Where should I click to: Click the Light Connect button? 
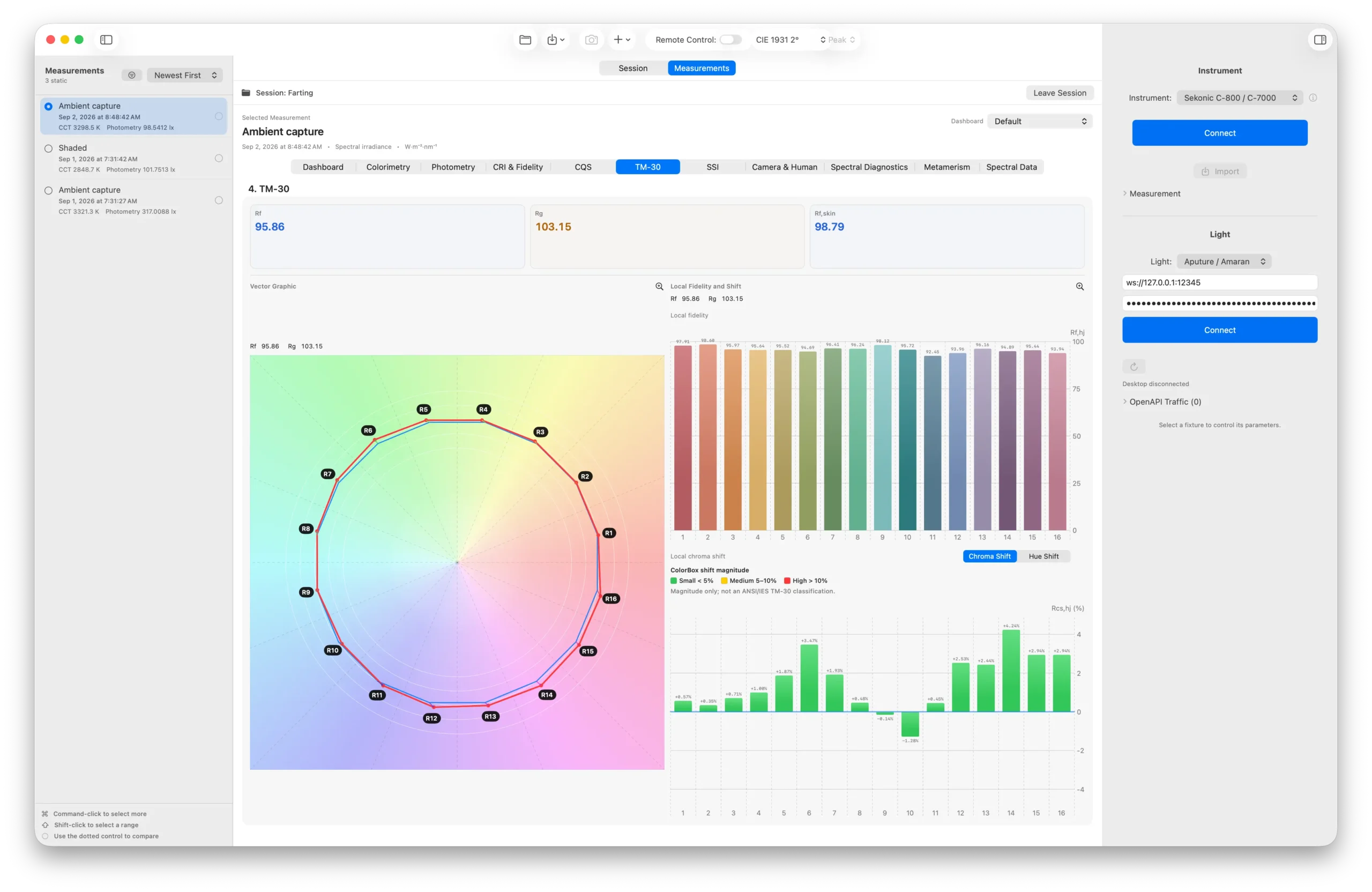click(x=1219, y=330)
